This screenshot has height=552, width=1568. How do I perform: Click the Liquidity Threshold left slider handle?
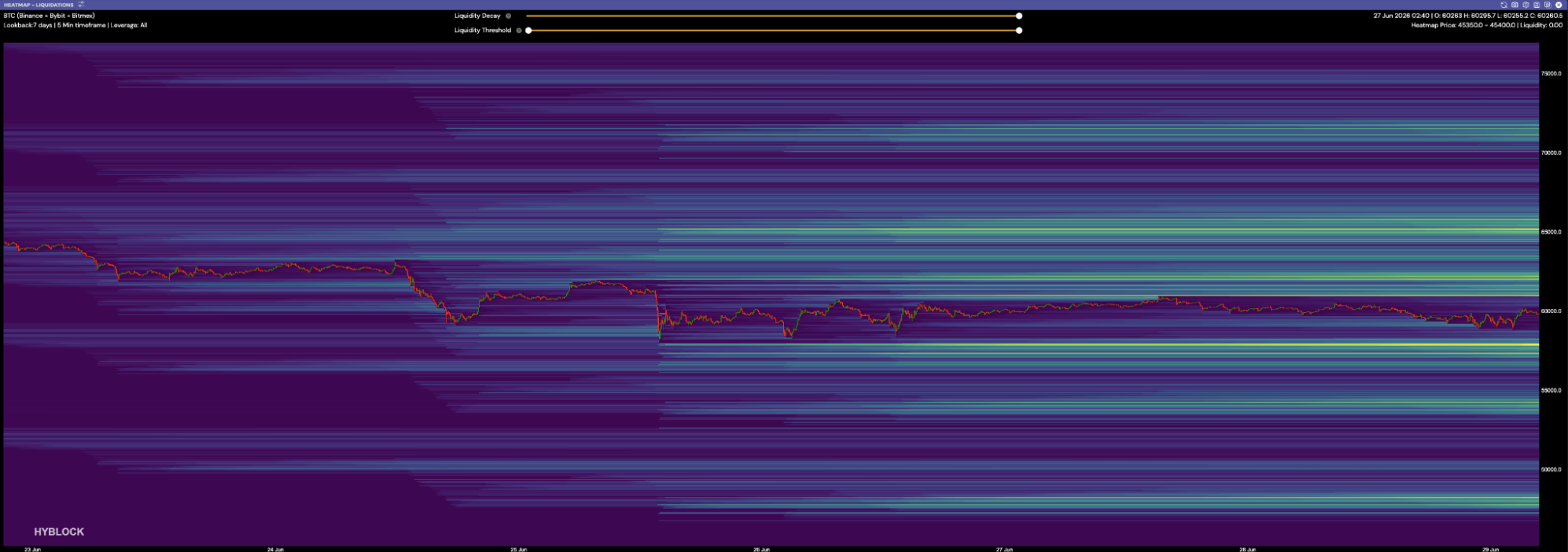click(x=528, y=31)
